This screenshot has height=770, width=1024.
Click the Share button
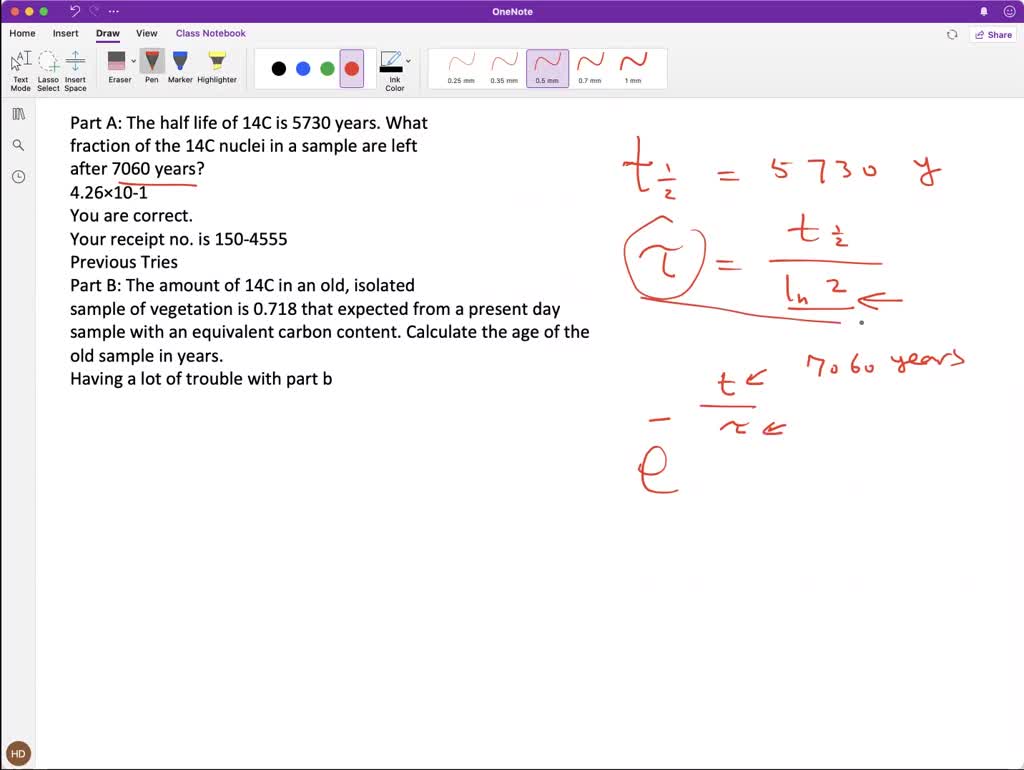pyautogui.click(x=993, y=35)
